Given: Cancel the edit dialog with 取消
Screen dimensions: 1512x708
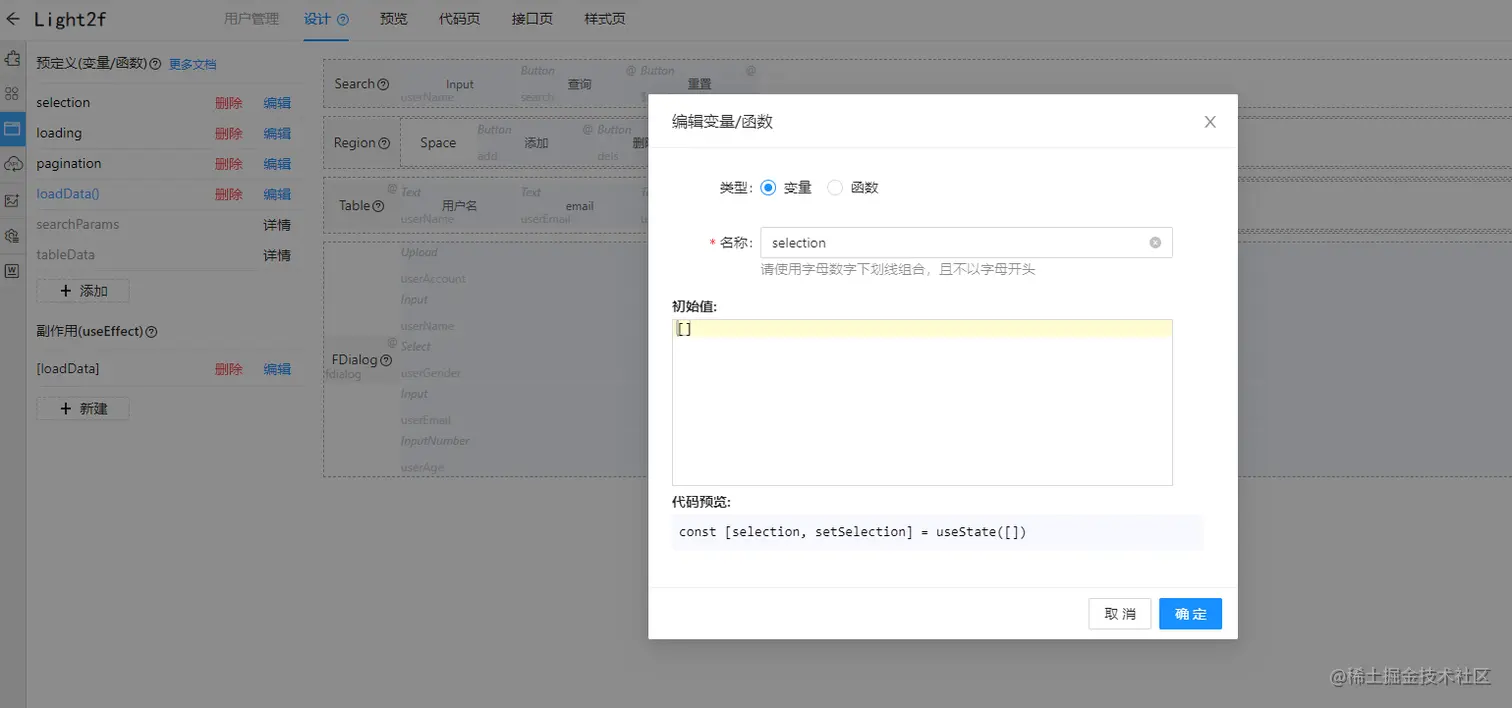Looking at the screenshot, I should pos(1119,613).
